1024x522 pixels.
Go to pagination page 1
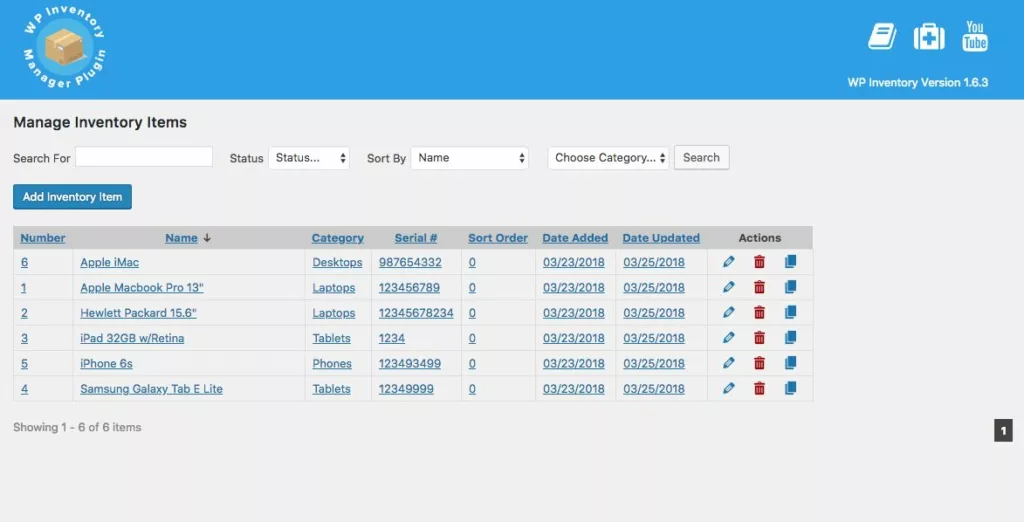click(1004, 431)
